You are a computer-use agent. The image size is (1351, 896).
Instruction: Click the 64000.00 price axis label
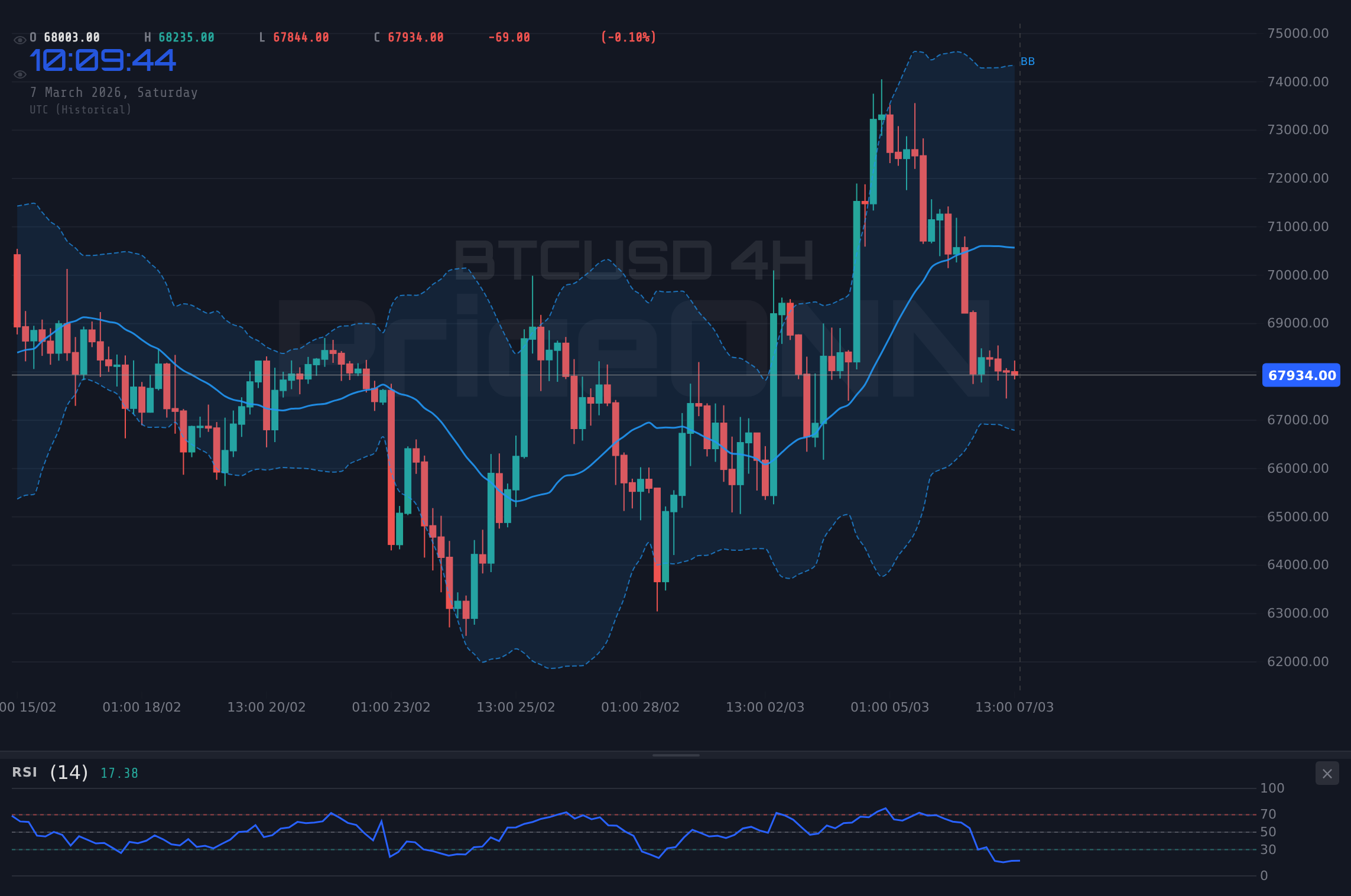coord(1298,564)
